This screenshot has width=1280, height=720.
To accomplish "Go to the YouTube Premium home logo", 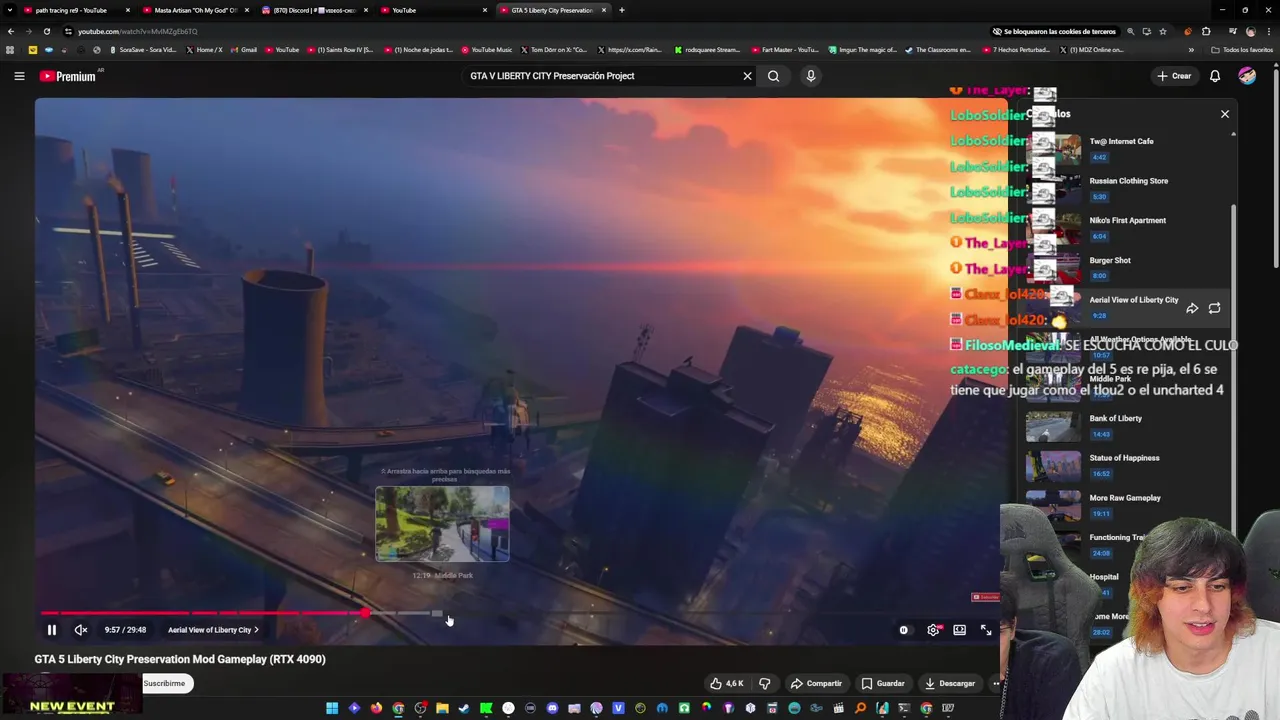I will tap(68, 76).
